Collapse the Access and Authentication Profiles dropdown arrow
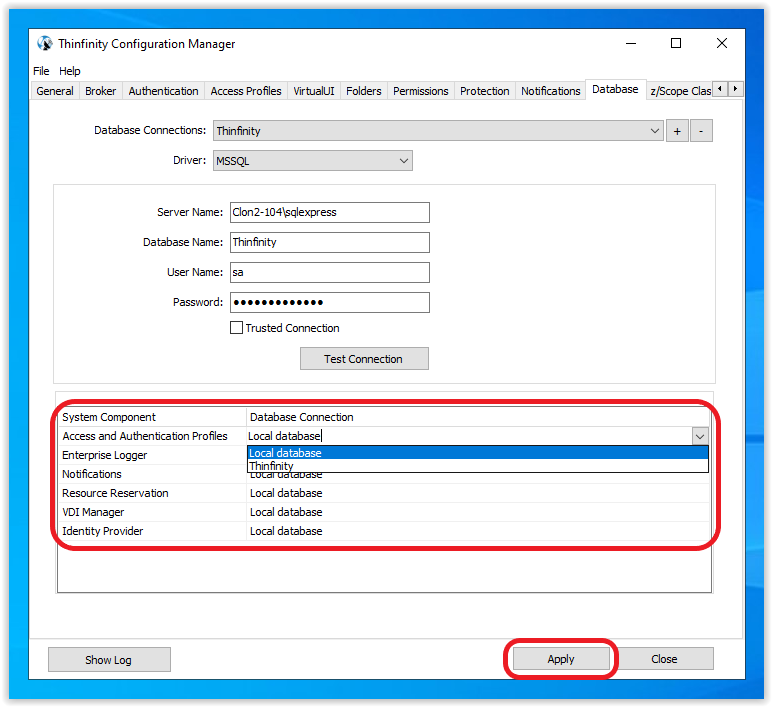This screenshot has height=707, width=772. [x=700, y=436]
